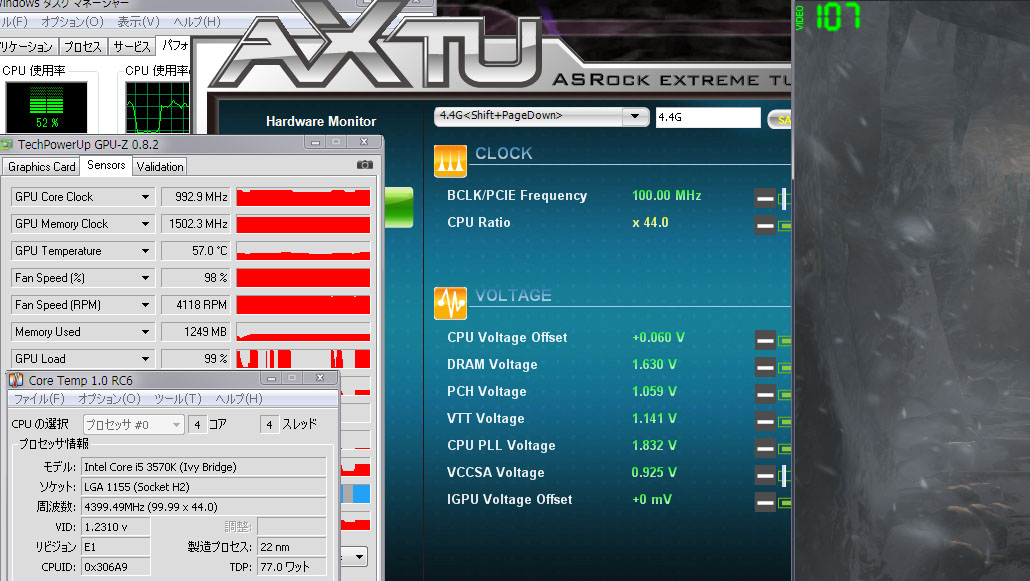This screenshot has height=581, width=1030.
Task: Decrease DRAM Voltage with minus button
Action: click(765, 367)
